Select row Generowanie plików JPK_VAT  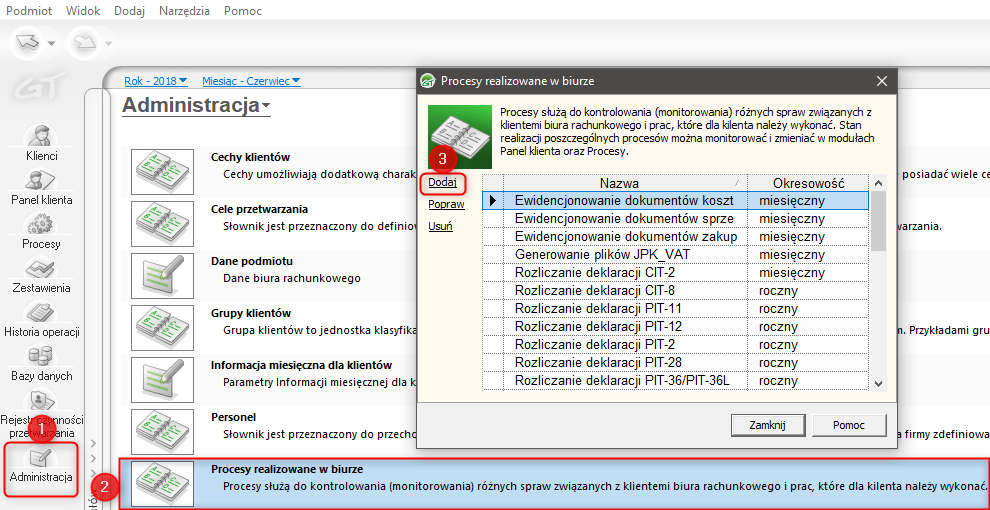(x=676, y=254)
